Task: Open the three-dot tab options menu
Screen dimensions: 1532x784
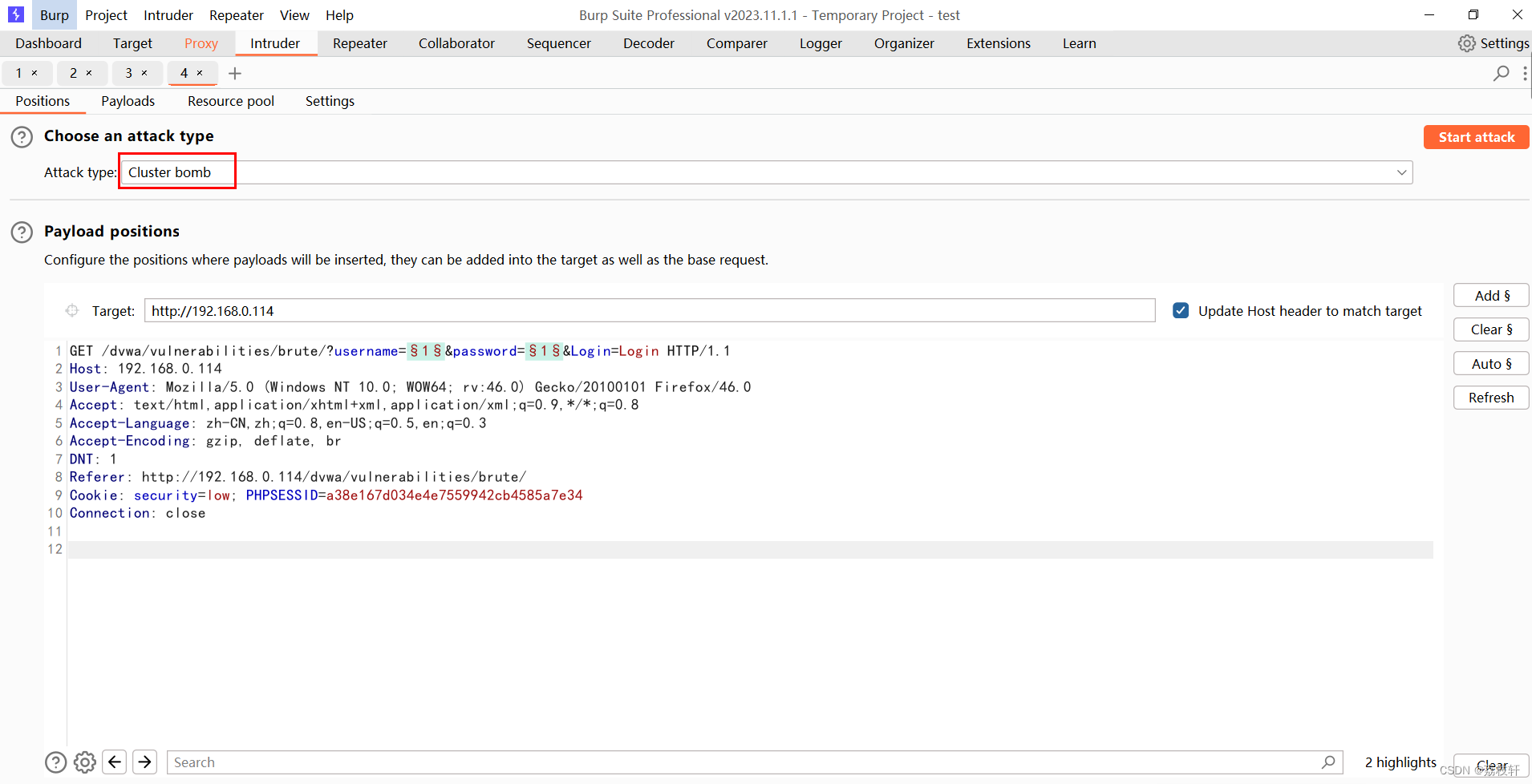Action: pyautogui.click(x=1525, y=73)
